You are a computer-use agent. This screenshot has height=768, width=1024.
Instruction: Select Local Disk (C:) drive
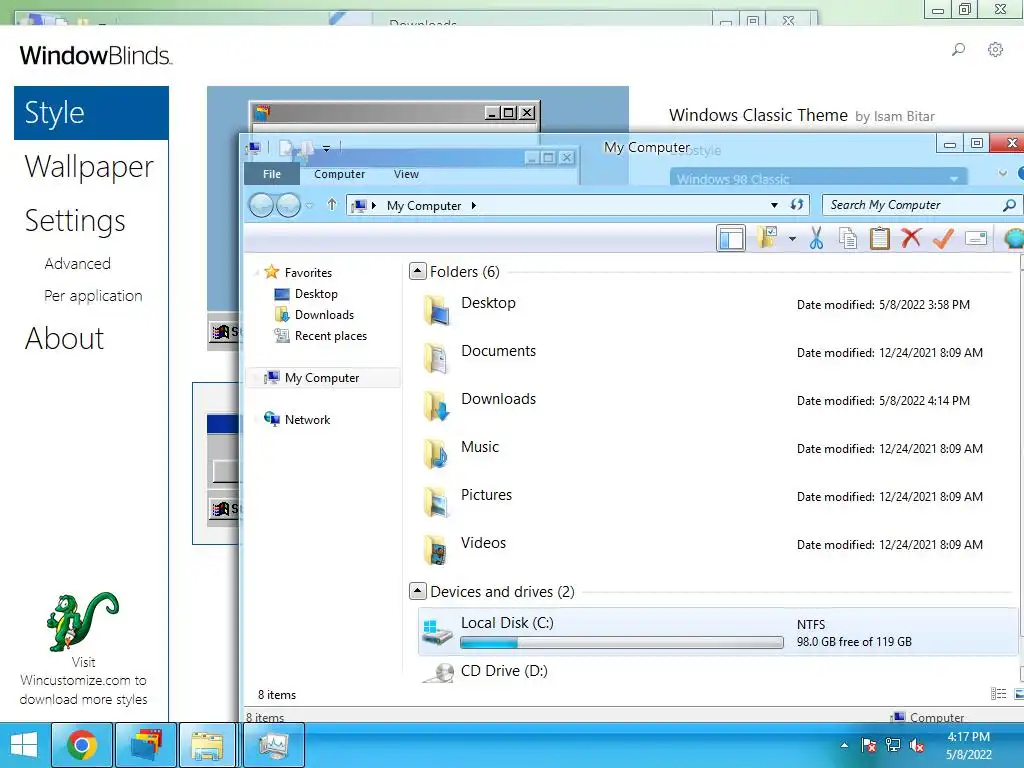tap(717, 632)
